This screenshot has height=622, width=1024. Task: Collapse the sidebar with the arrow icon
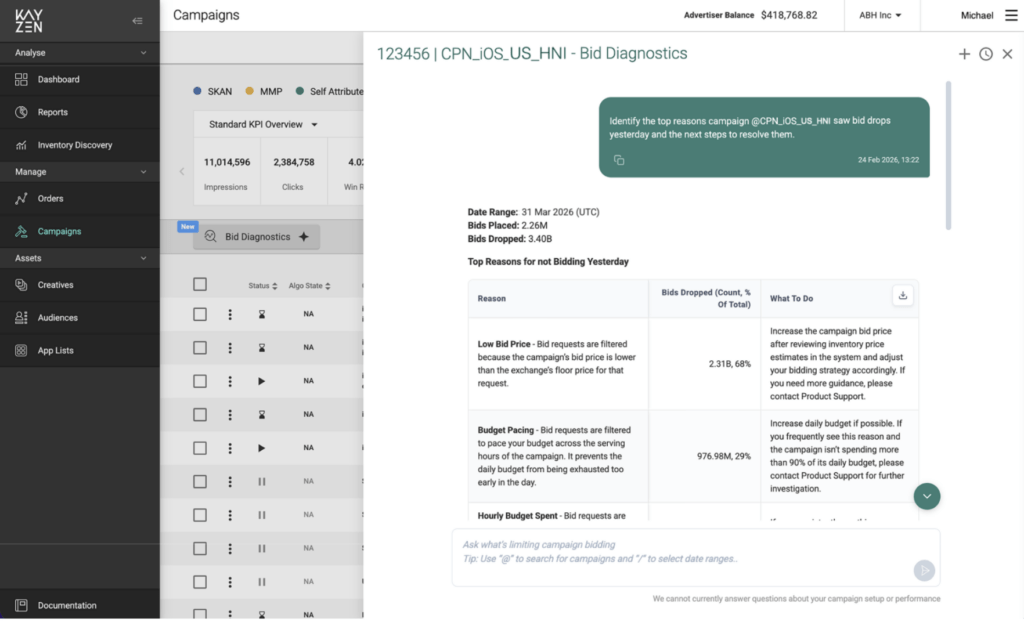coord(137,21)
